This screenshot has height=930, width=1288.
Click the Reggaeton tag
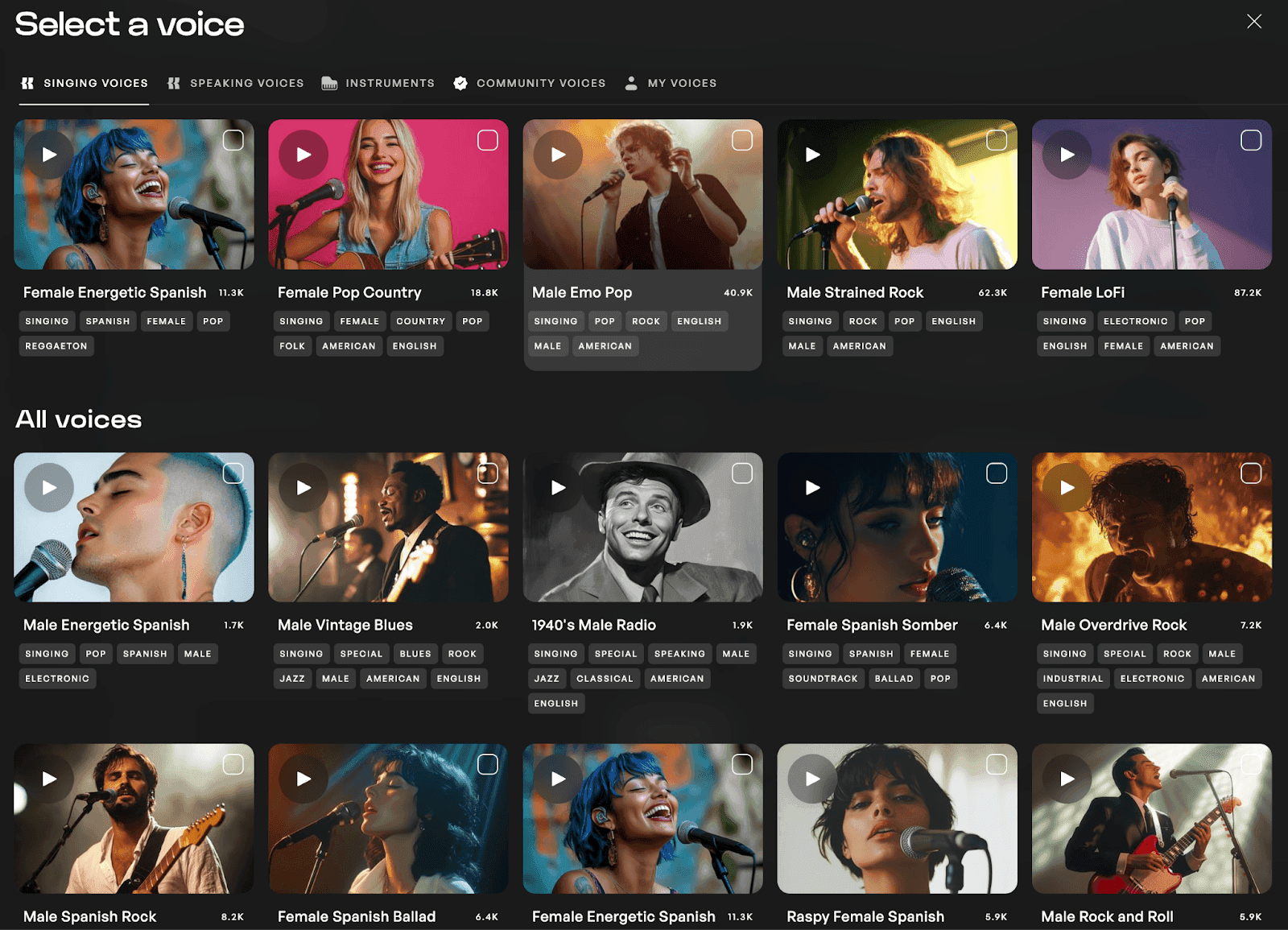coord(56,346)
